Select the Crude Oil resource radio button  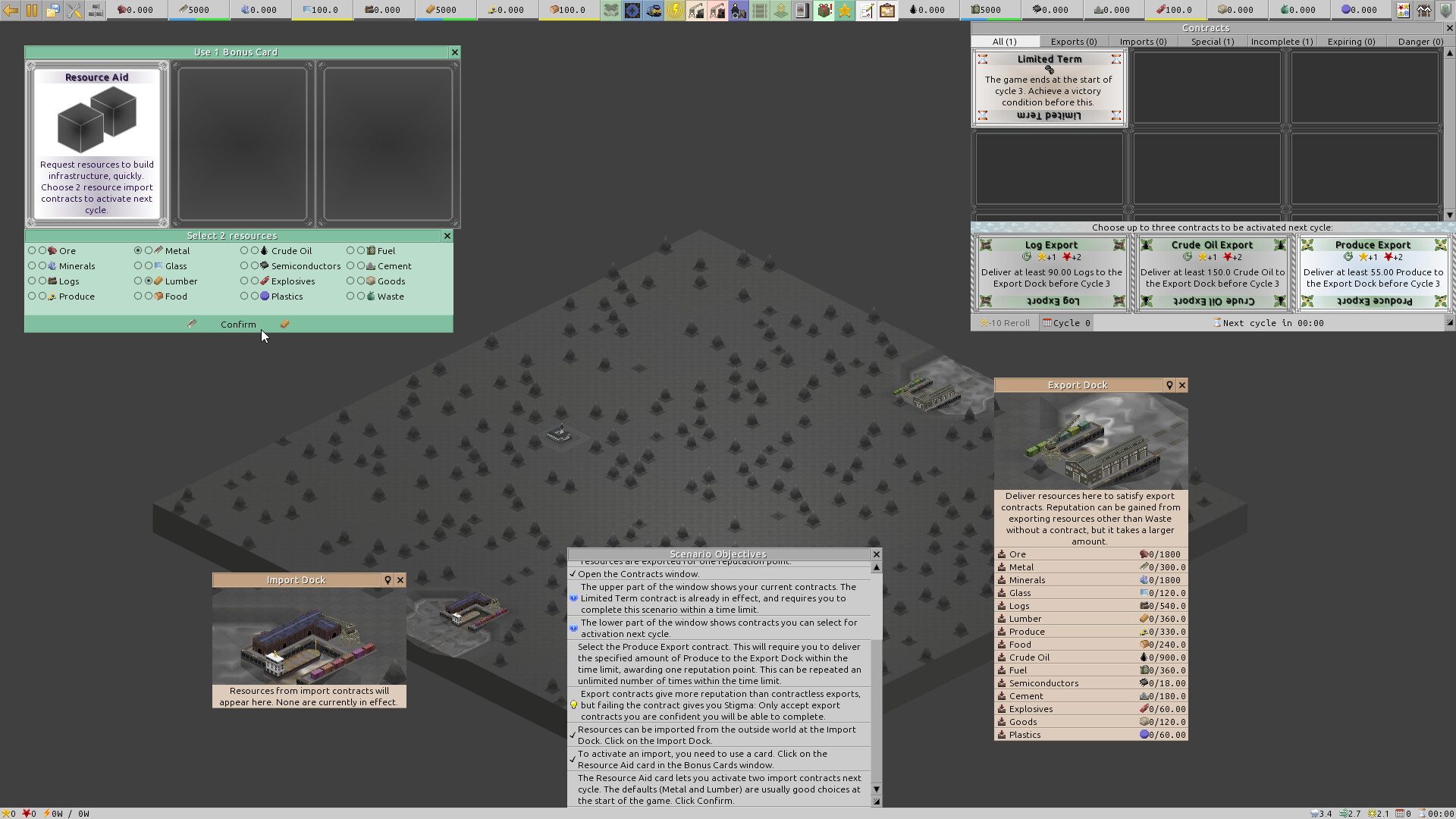[x=254, y=250]
